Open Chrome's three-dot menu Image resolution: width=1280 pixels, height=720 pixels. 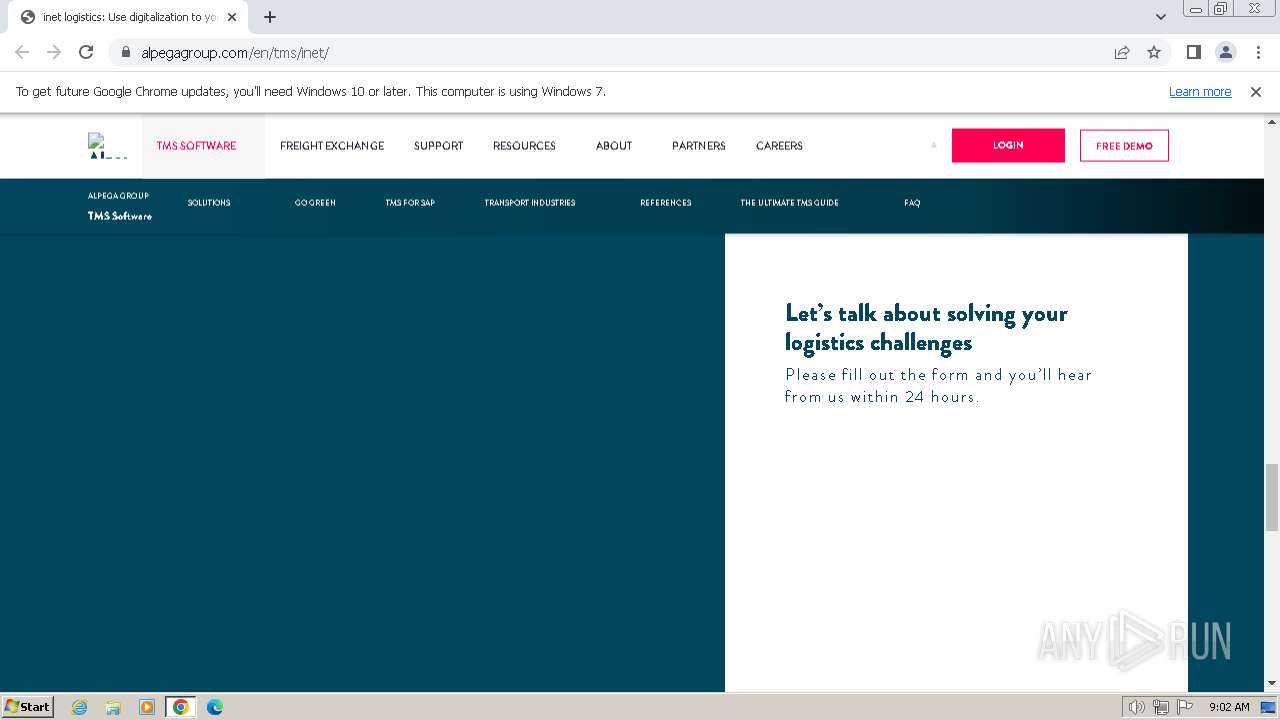[x=1257, y=52]
